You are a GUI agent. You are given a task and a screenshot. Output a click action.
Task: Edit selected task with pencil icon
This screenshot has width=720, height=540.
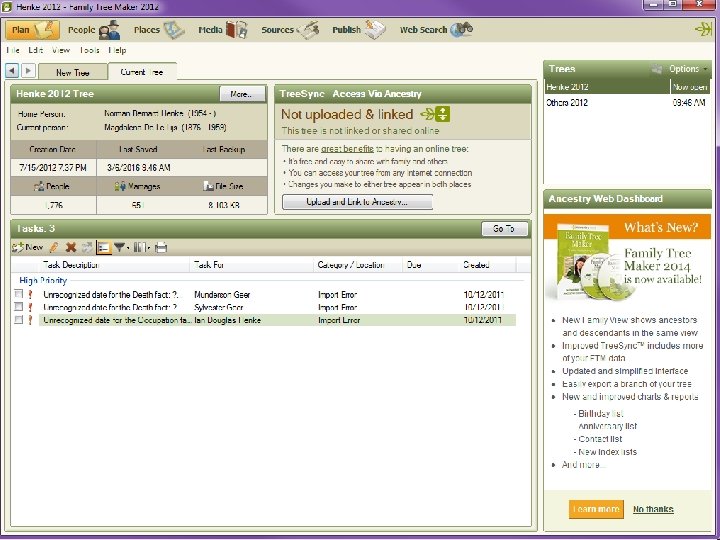(54, 248)
